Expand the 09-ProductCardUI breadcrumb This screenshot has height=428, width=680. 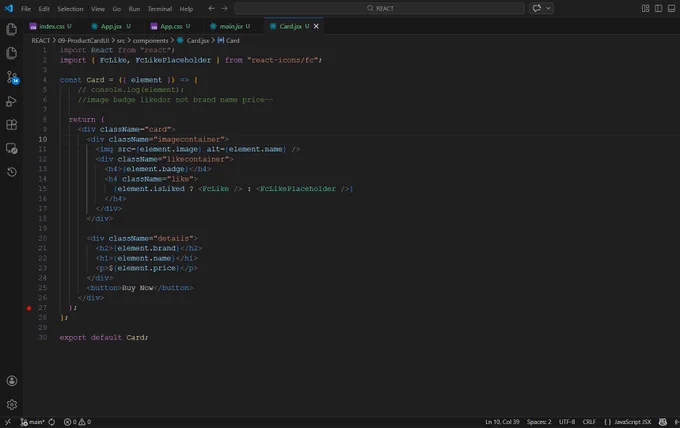pos(83,40)
